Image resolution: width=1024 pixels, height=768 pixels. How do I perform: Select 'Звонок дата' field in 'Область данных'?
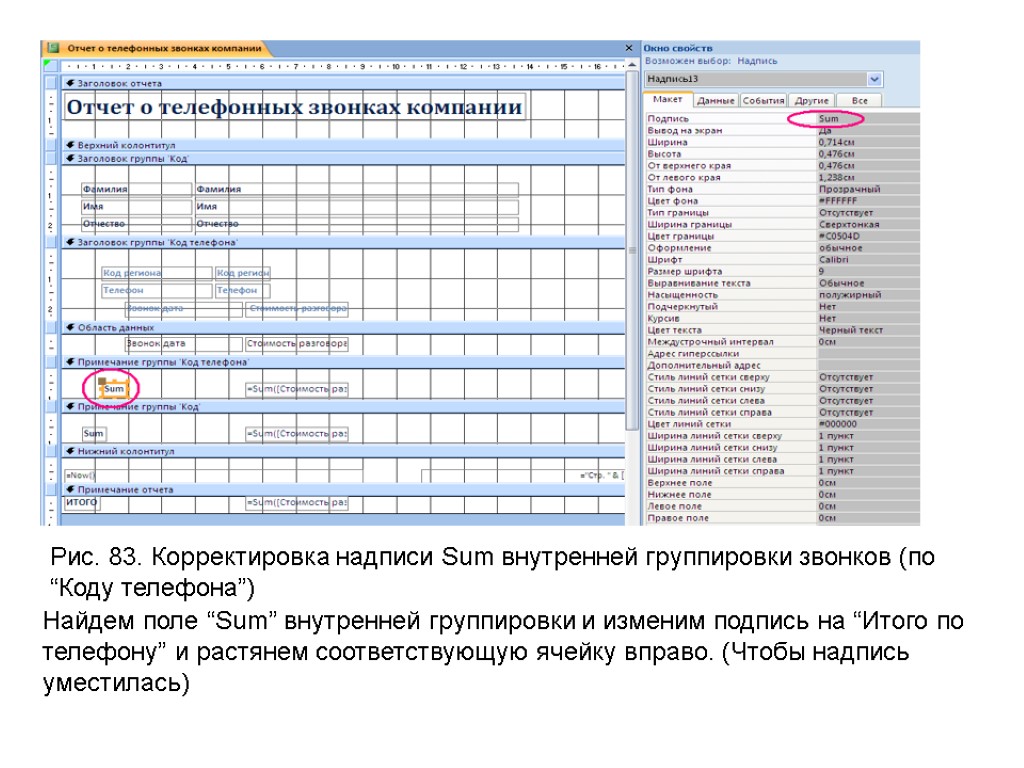[x=184, y=343]
